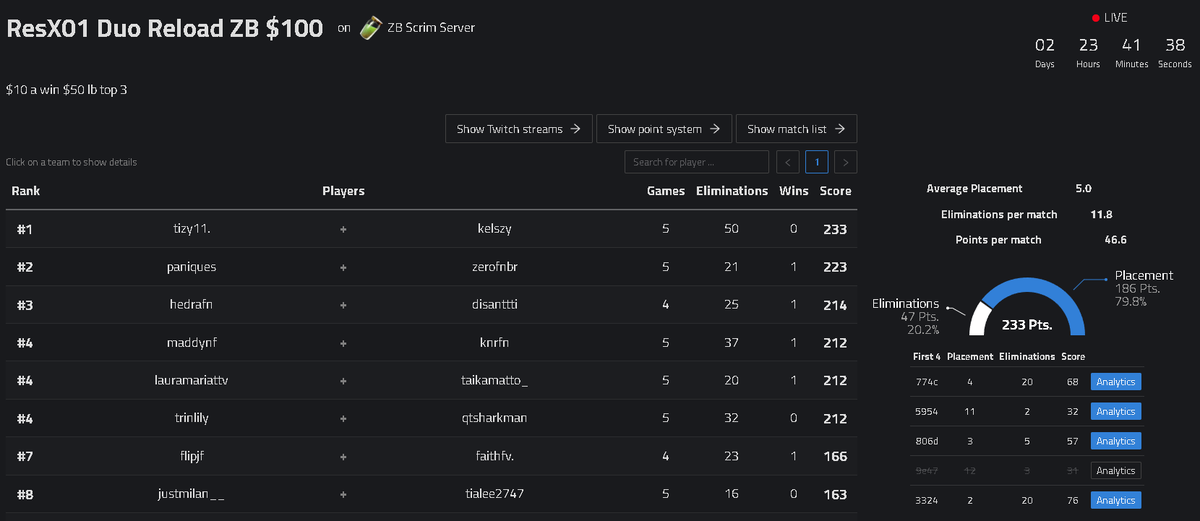The image size is (1200, 521).
Task: Show point system
Action: pyautogui.click(x=664, y=129)
